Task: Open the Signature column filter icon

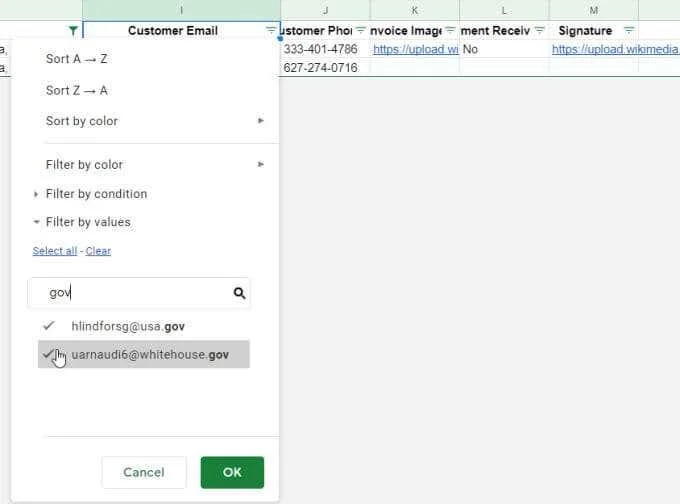Action: click(629, 30)
